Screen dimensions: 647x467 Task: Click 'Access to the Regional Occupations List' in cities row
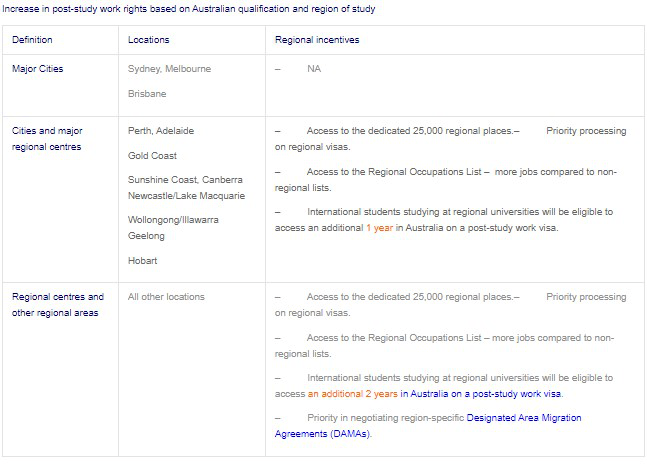pyautogui.click(x=394, y=172)
